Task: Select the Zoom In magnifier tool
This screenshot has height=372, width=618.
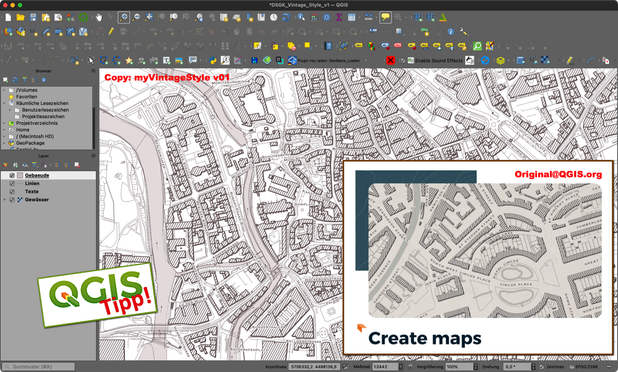Action: pyautogui.click(x=123, y=17)
